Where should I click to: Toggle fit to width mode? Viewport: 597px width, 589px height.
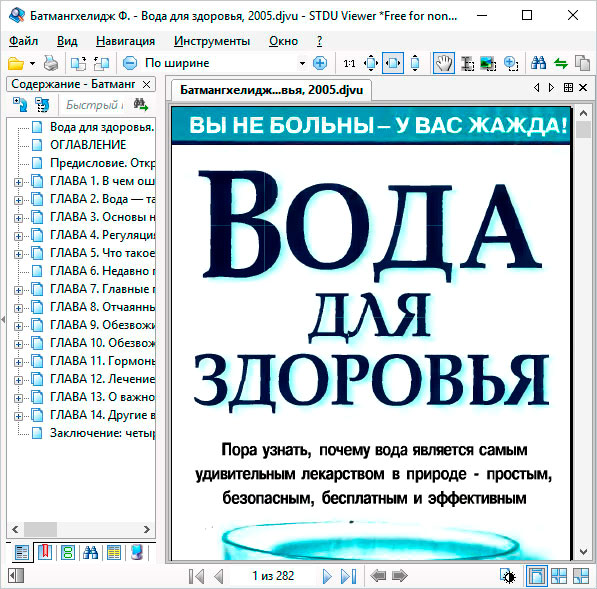pyautogui.click(x=393, y=63)
